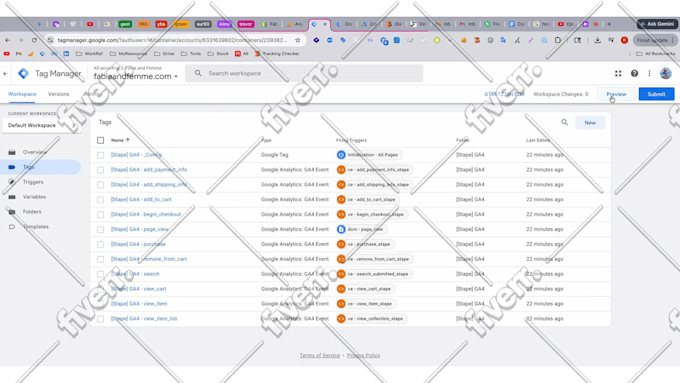Click the Folders sidebar icon
Image resolution: width=680 pixels, height=383 pixels.
(12, 212)
